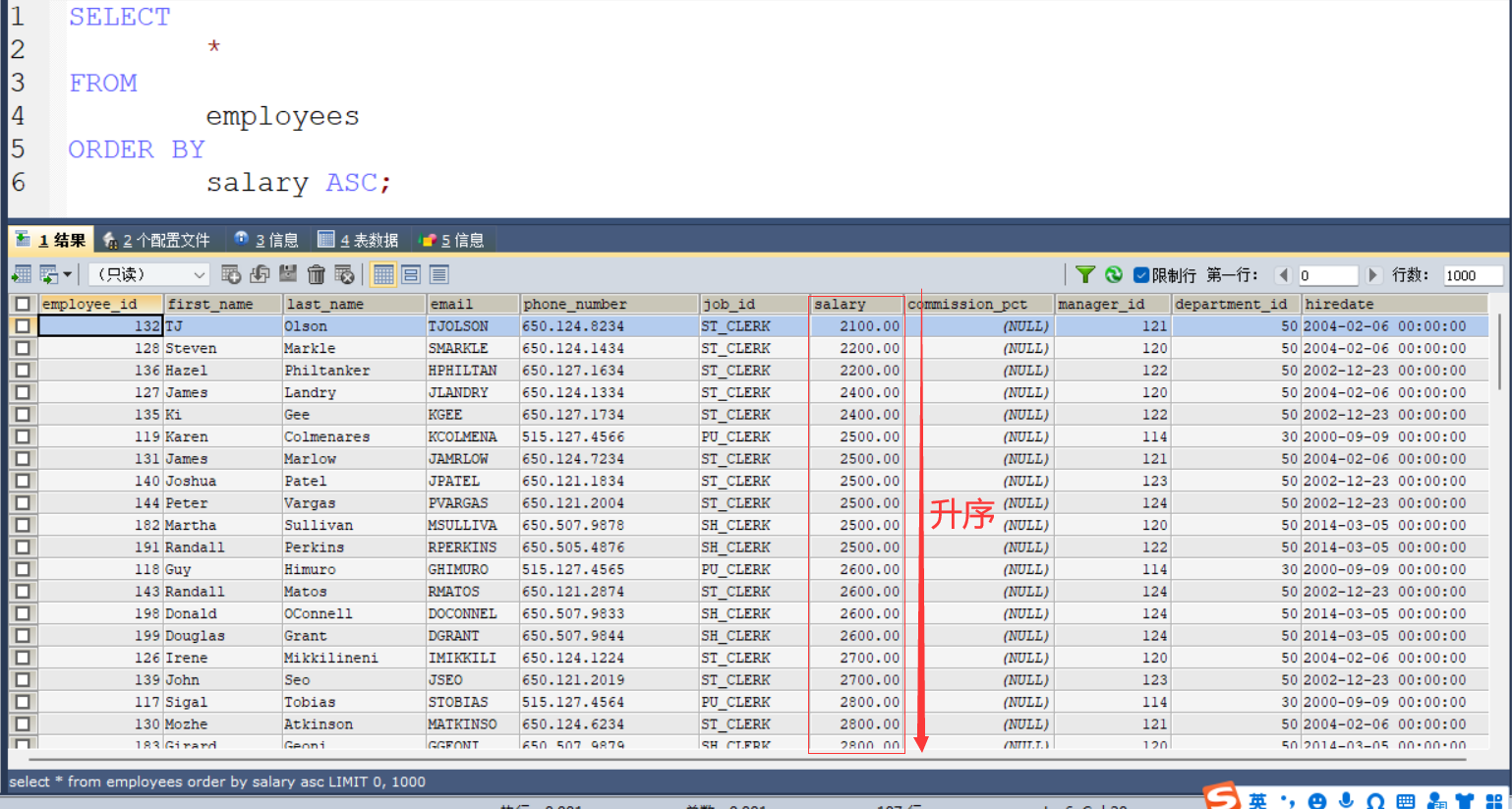The height and width of the screenshot is (809, 1512).
Task: Switch to grid view mode
Action: coord(383,274)
